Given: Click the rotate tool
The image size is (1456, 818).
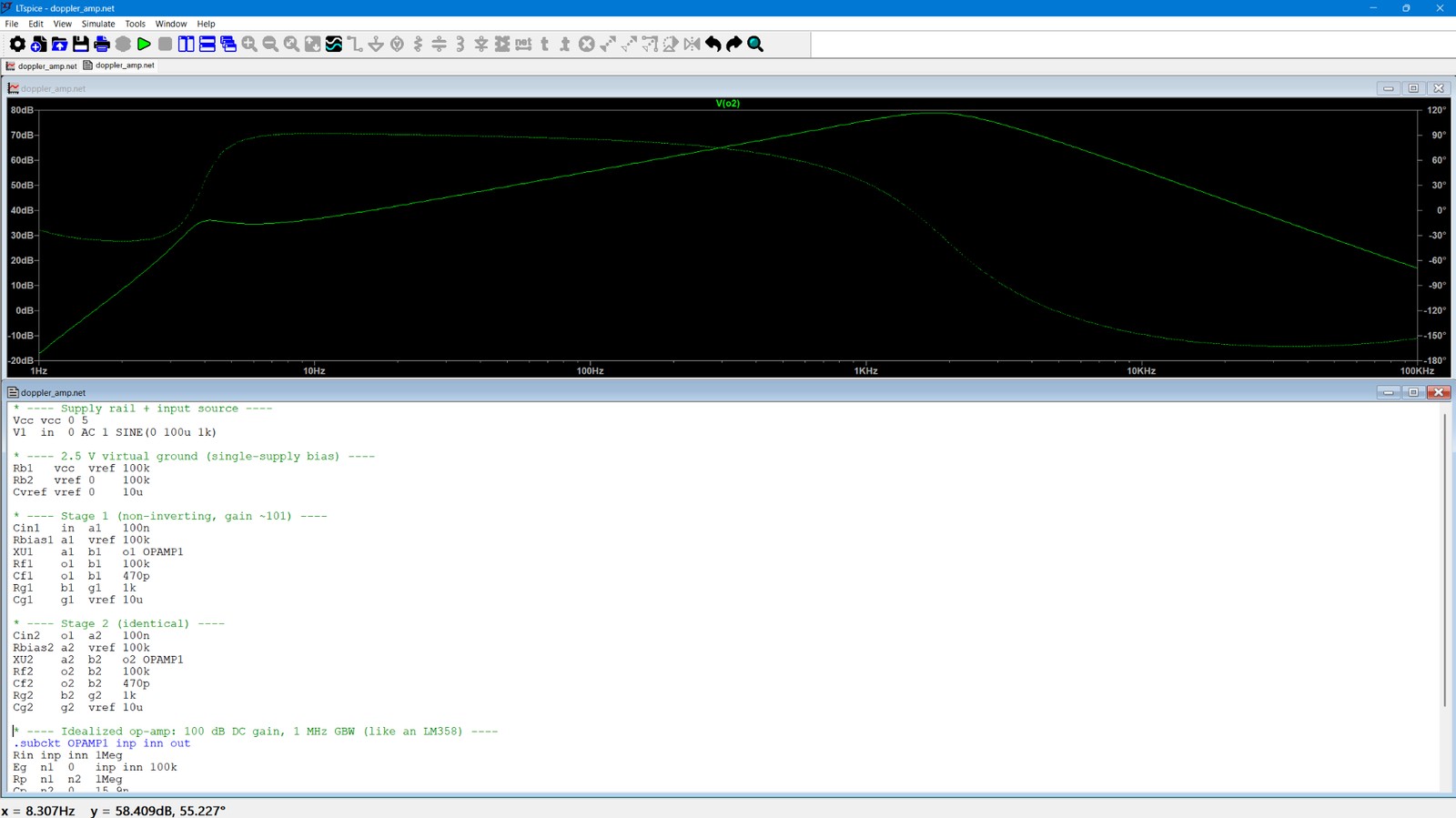Looking at the screenshot, I should (x=671, y=44).
